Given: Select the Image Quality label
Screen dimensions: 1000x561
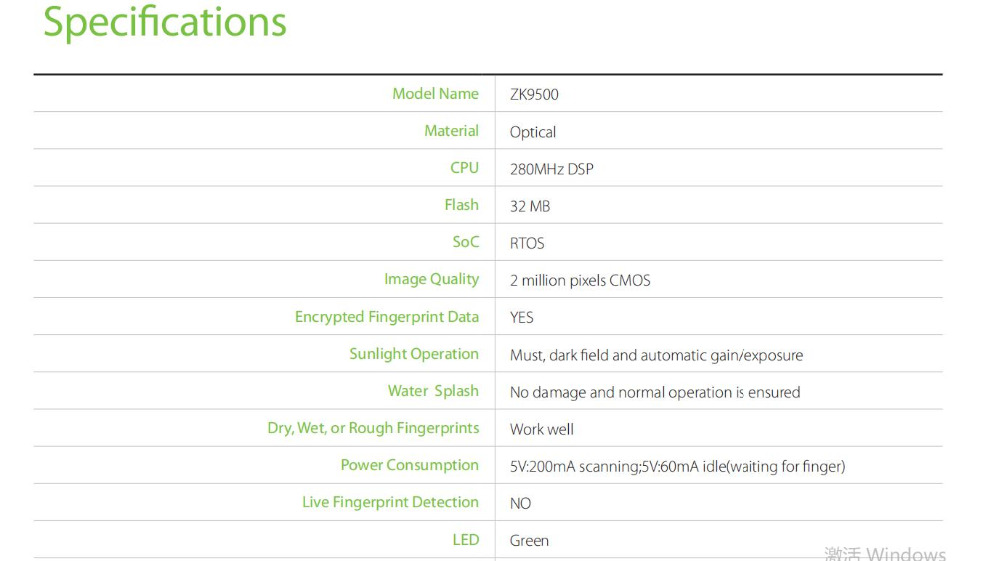Looking at the screenshot, I should (x=431, y=279).
